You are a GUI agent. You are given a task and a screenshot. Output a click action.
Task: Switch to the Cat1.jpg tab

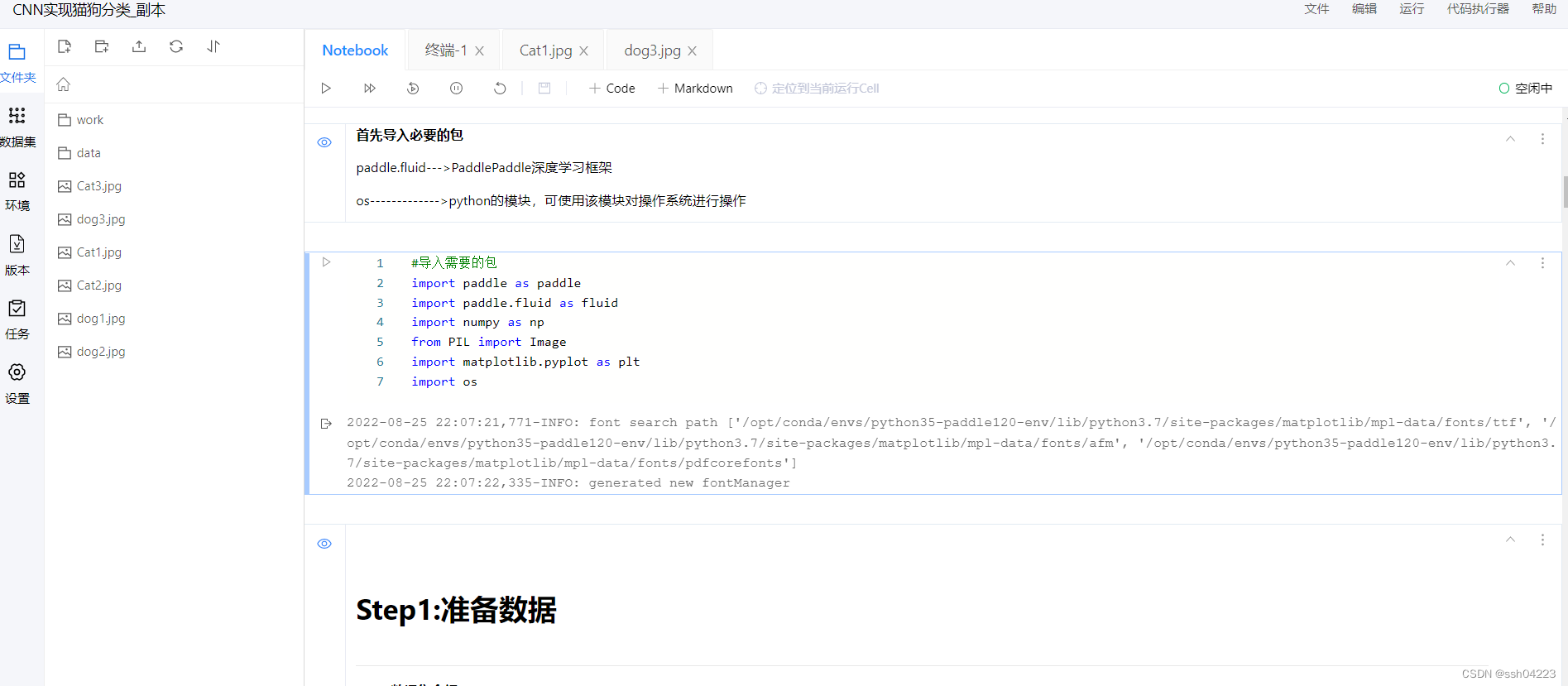coord(545,50)
